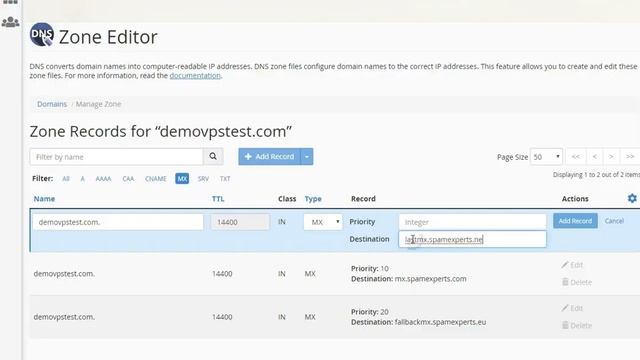
Task: Edit the fallbackmx.spamexperts.eu record
Action: point(572,308)
